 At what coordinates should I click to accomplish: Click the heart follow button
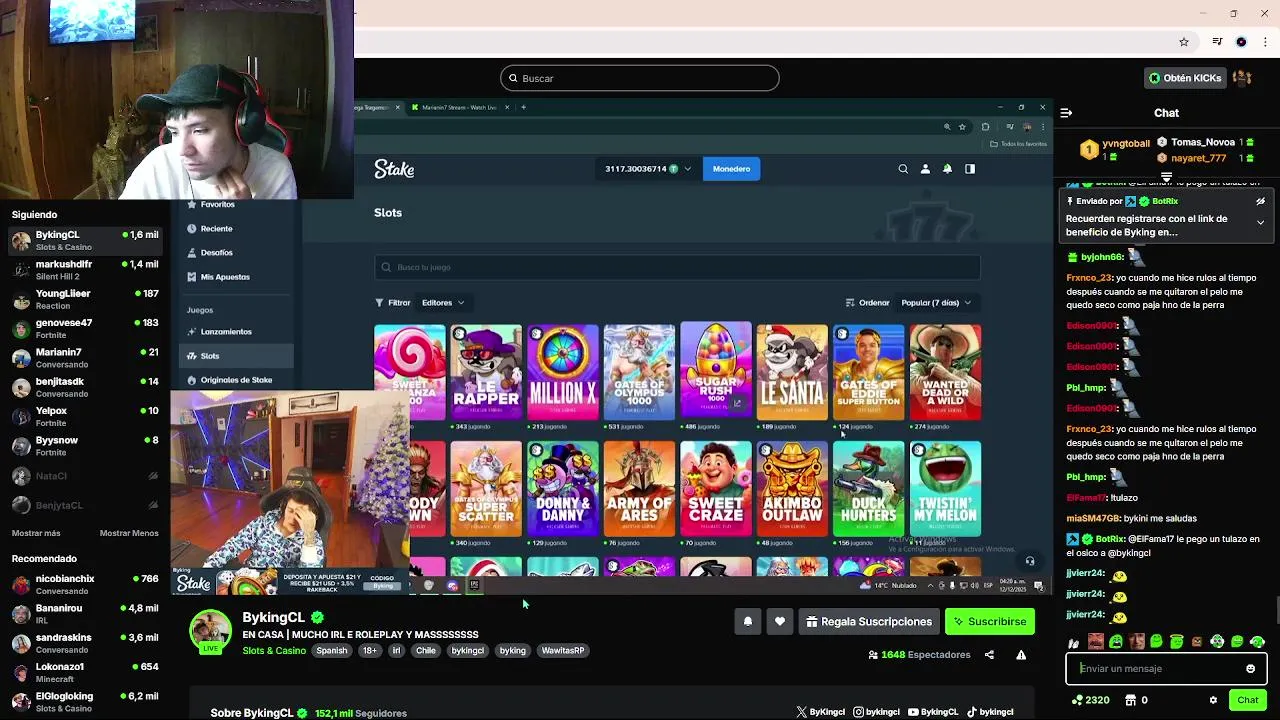pyautogui.click(x=780, y=622)
